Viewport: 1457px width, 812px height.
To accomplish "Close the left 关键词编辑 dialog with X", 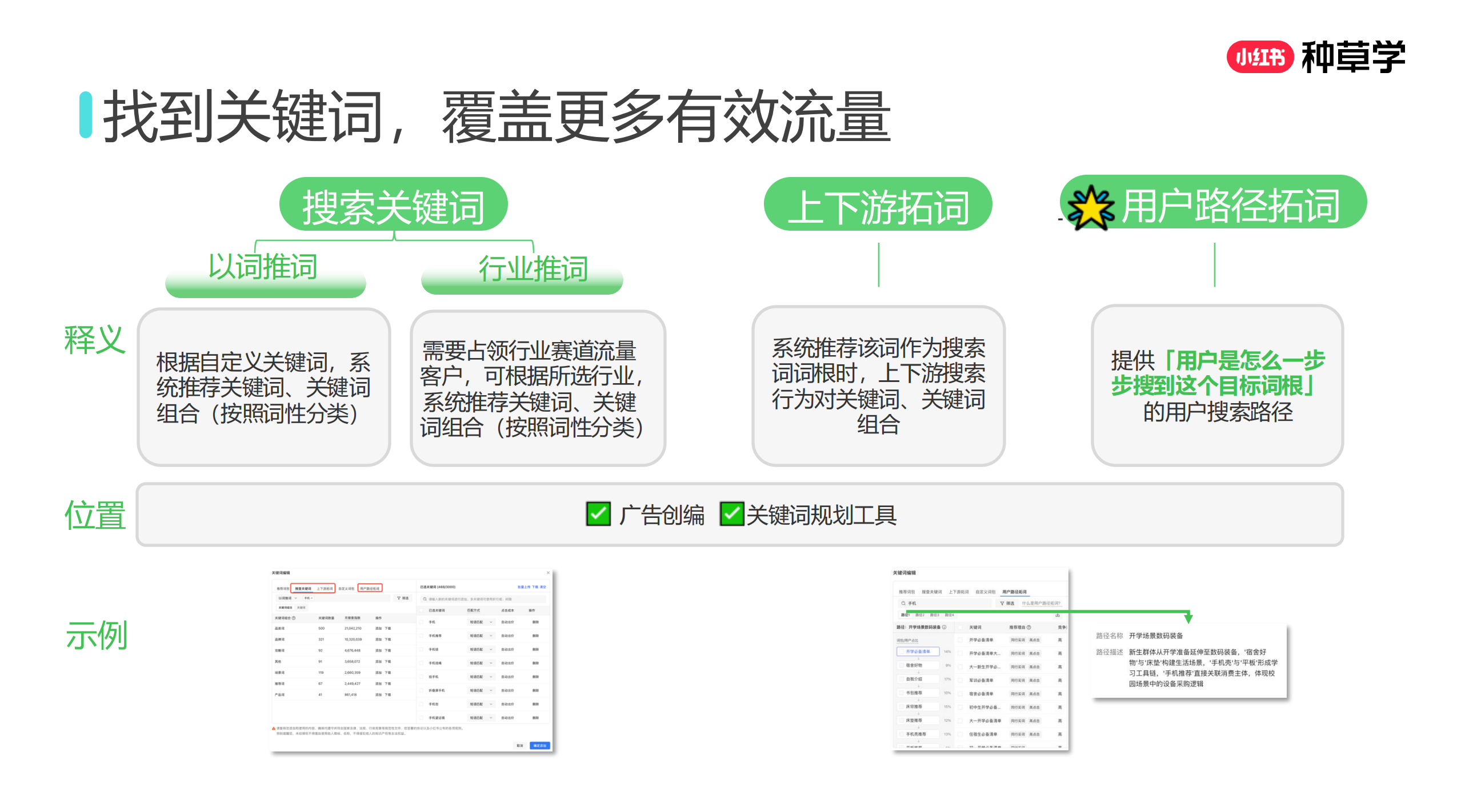I will (547, 572).
